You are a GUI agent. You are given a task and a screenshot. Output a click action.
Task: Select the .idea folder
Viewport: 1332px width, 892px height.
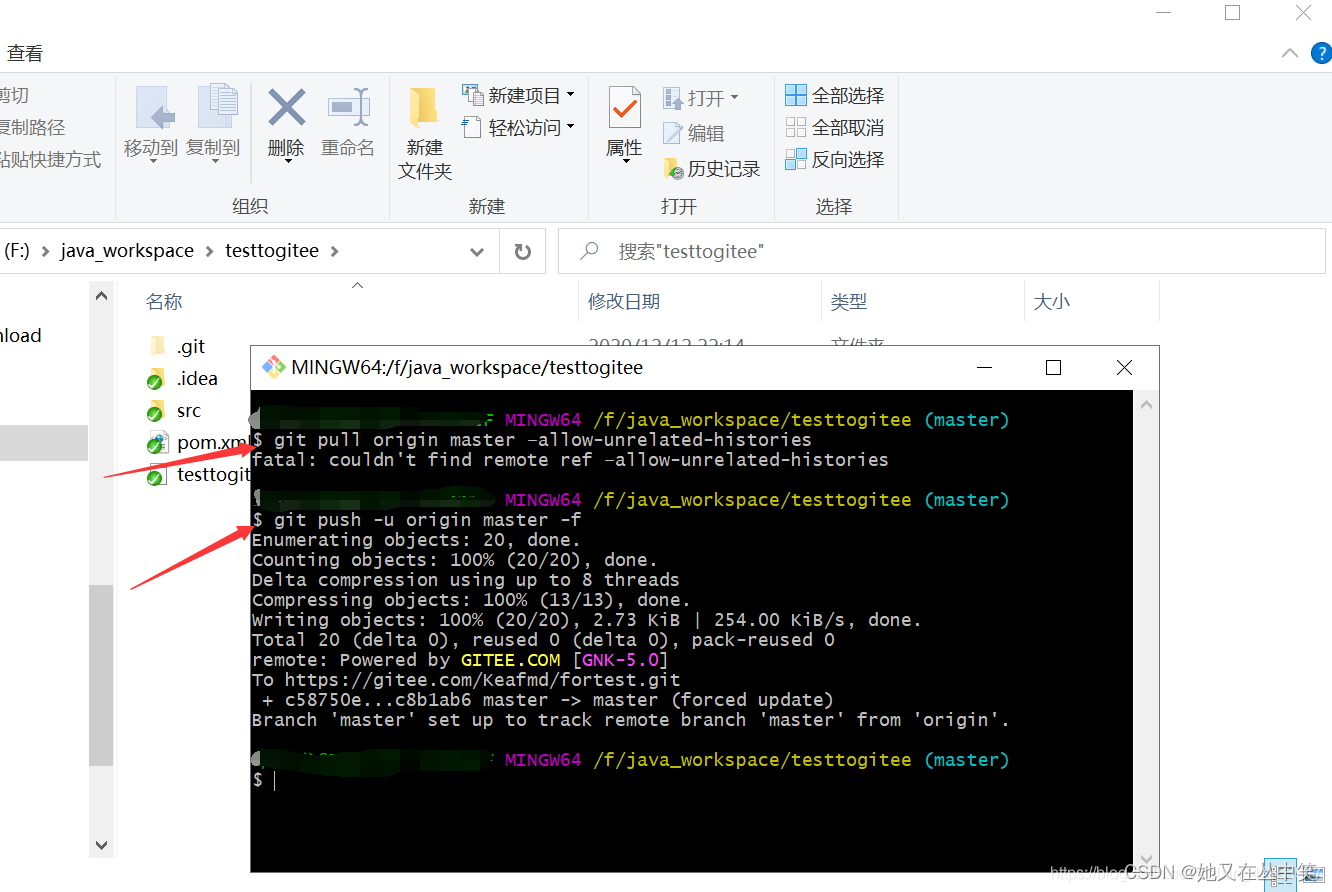182,378
